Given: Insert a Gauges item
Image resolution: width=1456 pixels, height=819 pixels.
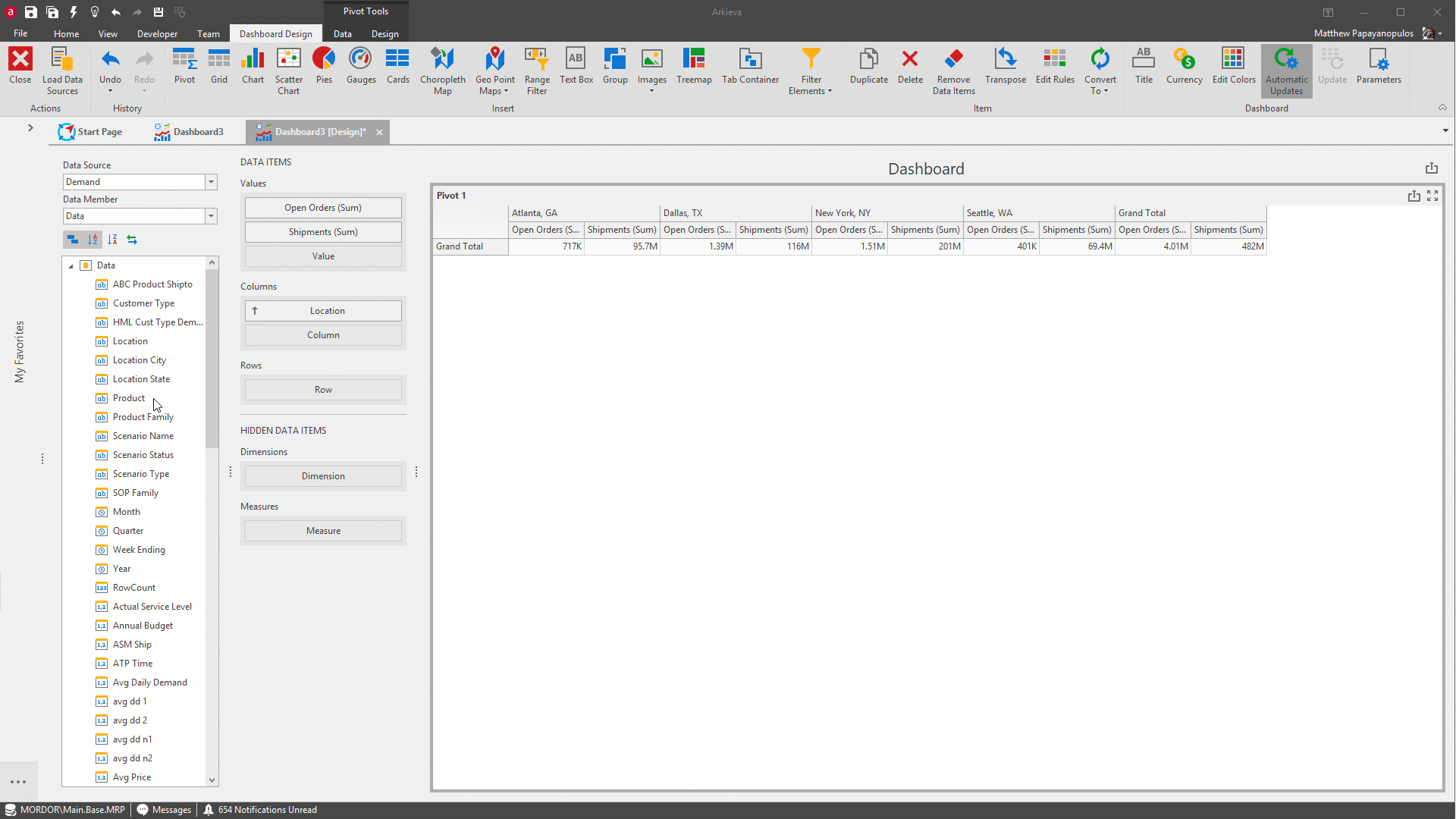Looking at the screenshot, I should [361, 66].
